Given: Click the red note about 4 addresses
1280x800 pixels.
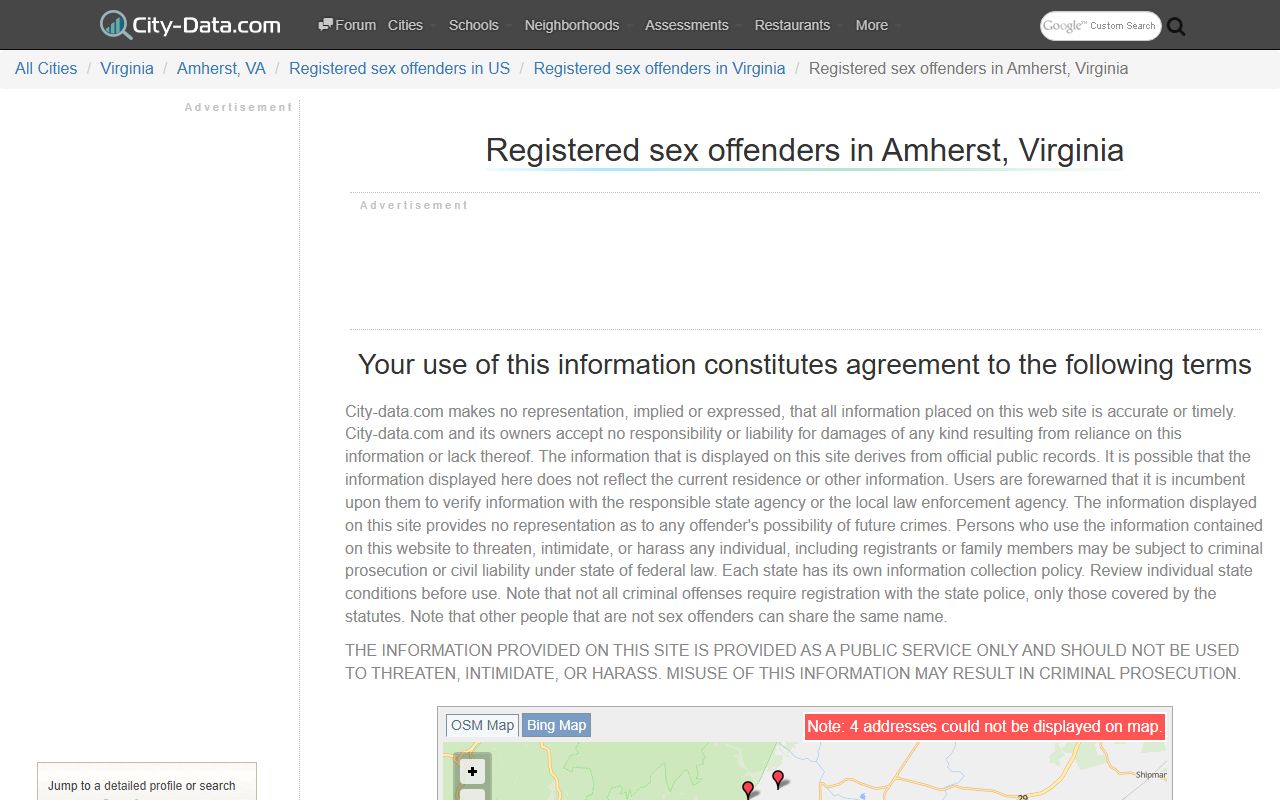Looking at the screenshot, I should (x=985, y=726).
